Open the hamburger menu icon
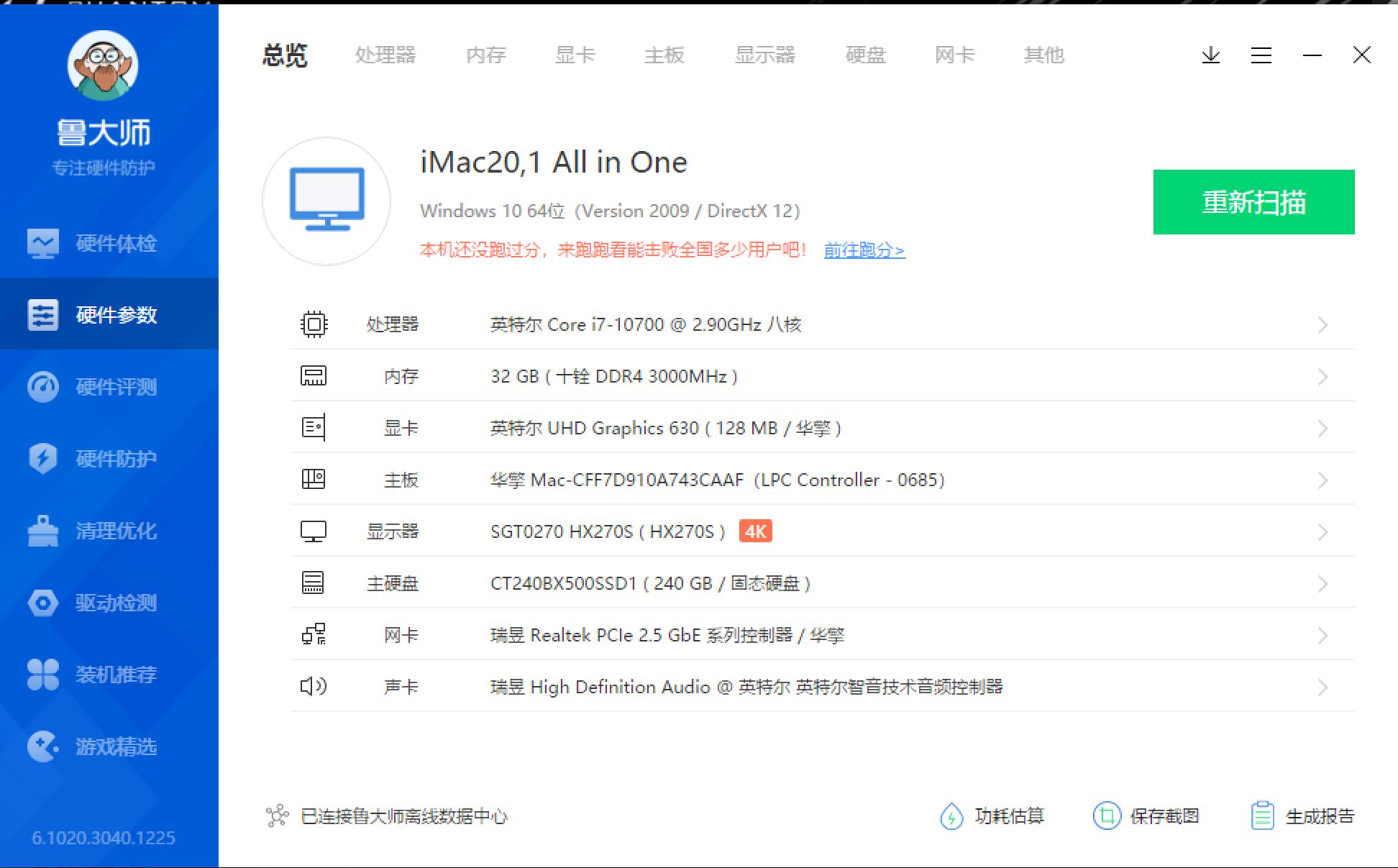 (1261, 55)
